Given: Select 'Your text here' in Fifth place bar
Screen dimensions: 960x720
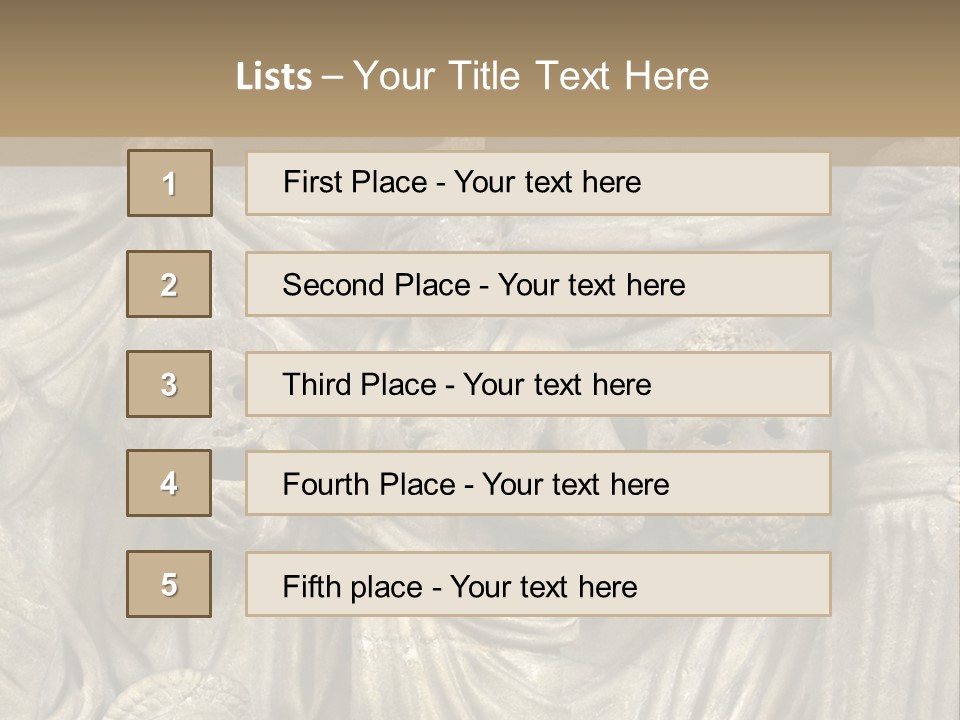Looking at the screenshot, I should pyautogui.click(x=543, y=586).
